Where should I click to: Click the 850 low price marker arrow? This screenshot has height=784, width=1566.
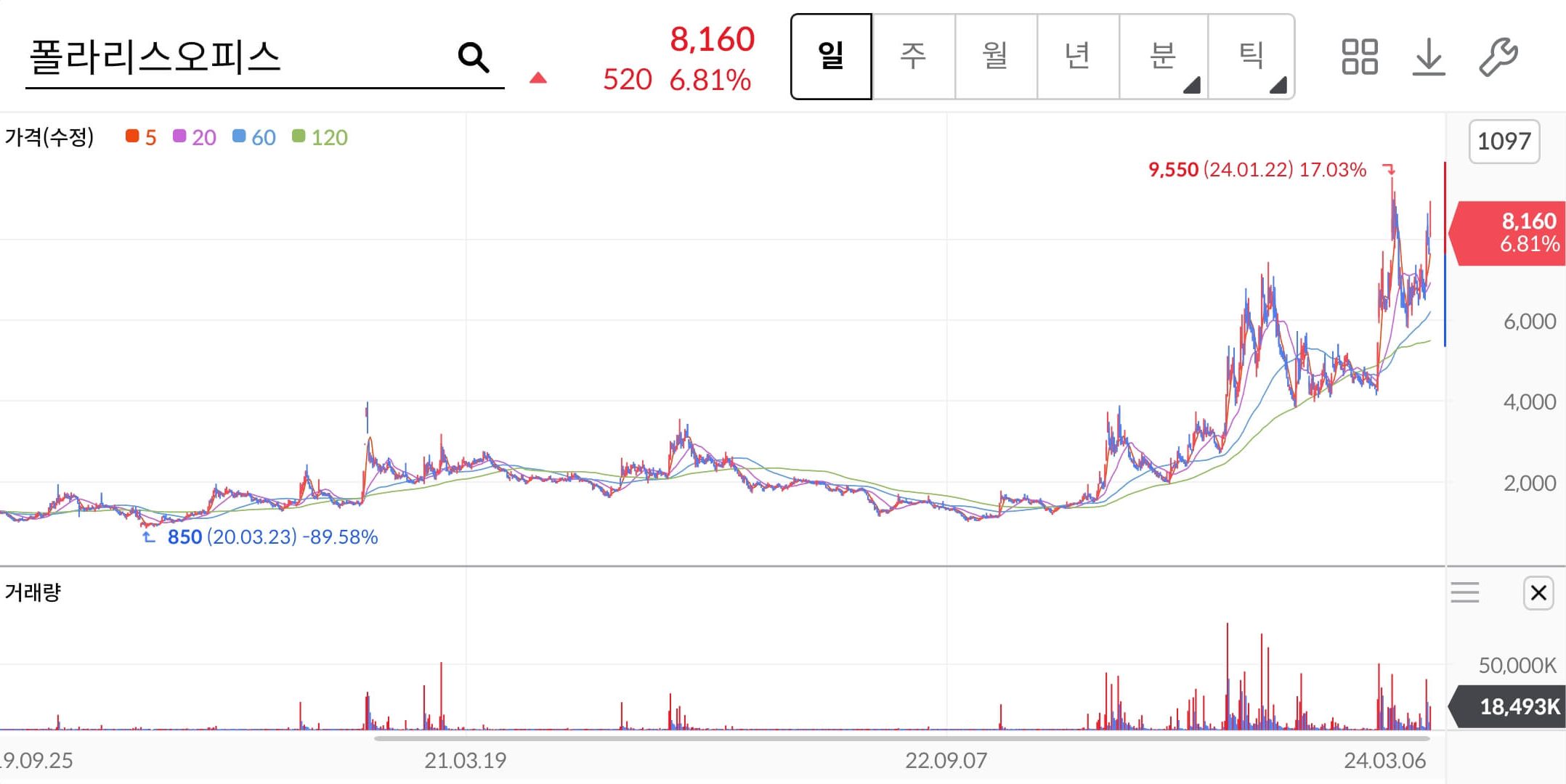click(x=149, y=537)
